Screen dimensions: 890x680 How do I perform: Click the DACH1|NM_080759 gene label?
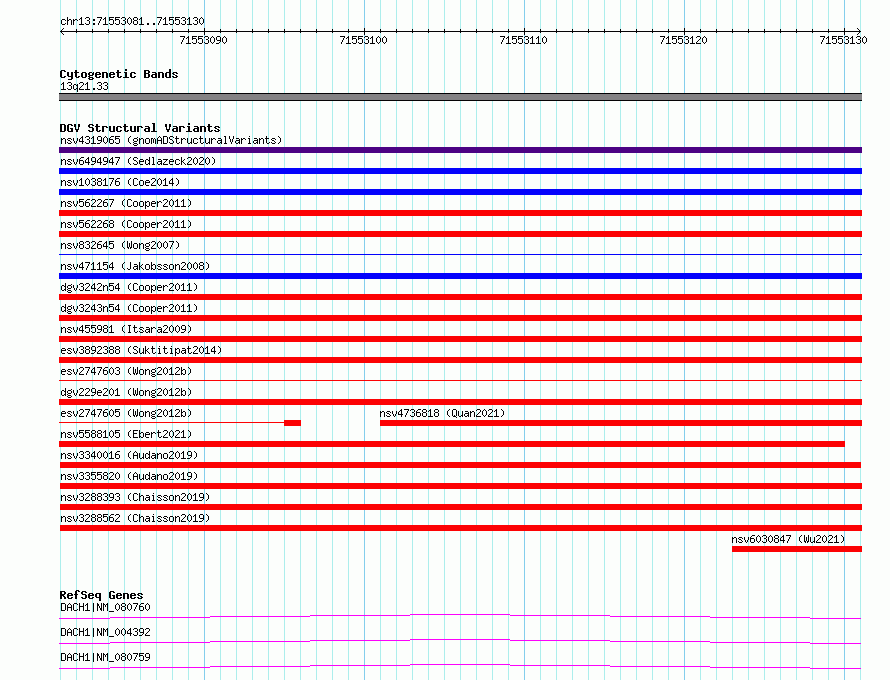pyautogui.click(x=105, y=657)
